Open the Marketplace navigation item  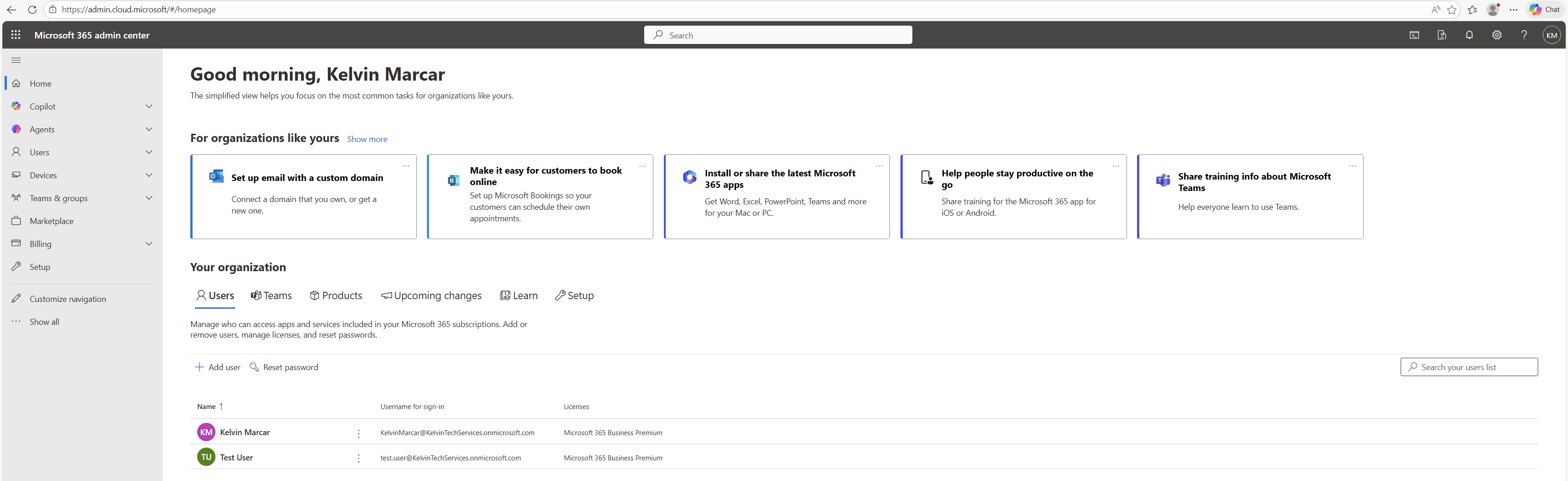(52, 221)
